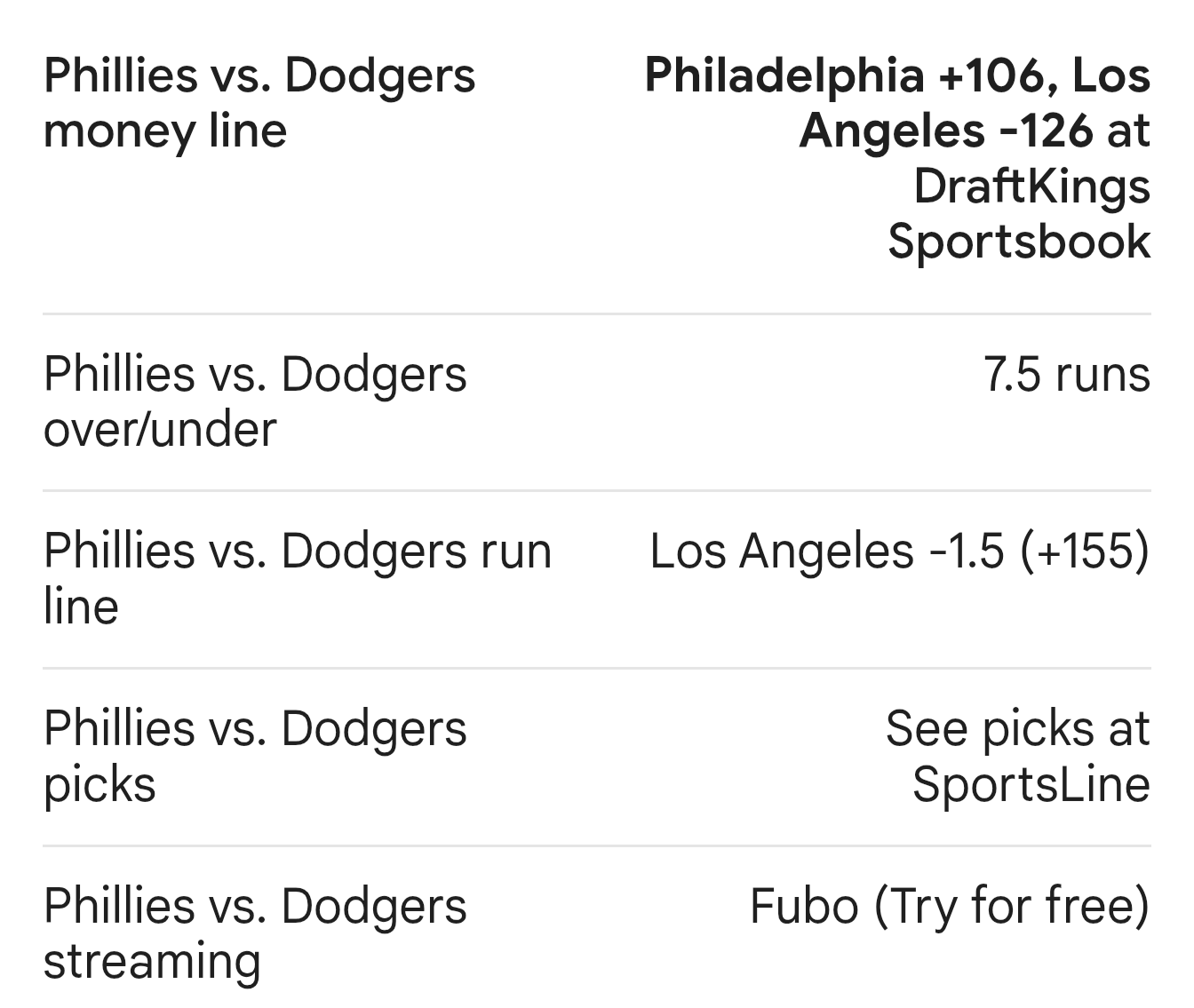The height and width of the screenshot is (1008, 1194).
Task: Click the word picks under Phillies vs. Dodgers
Action: tap(99, 784)
